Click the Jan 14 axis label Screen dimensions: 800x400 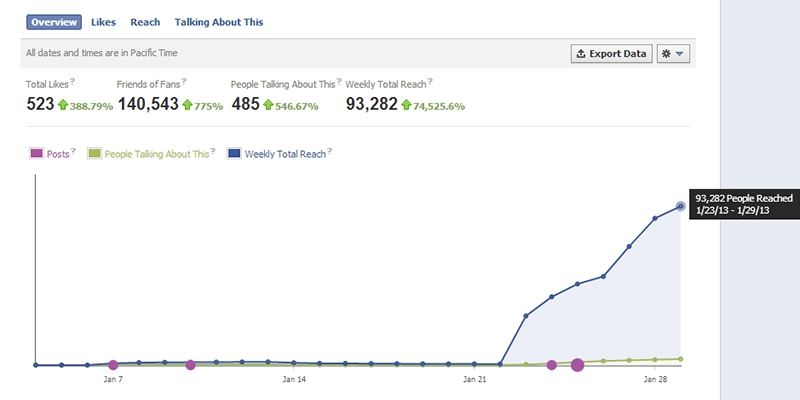(x=295, y=380)
